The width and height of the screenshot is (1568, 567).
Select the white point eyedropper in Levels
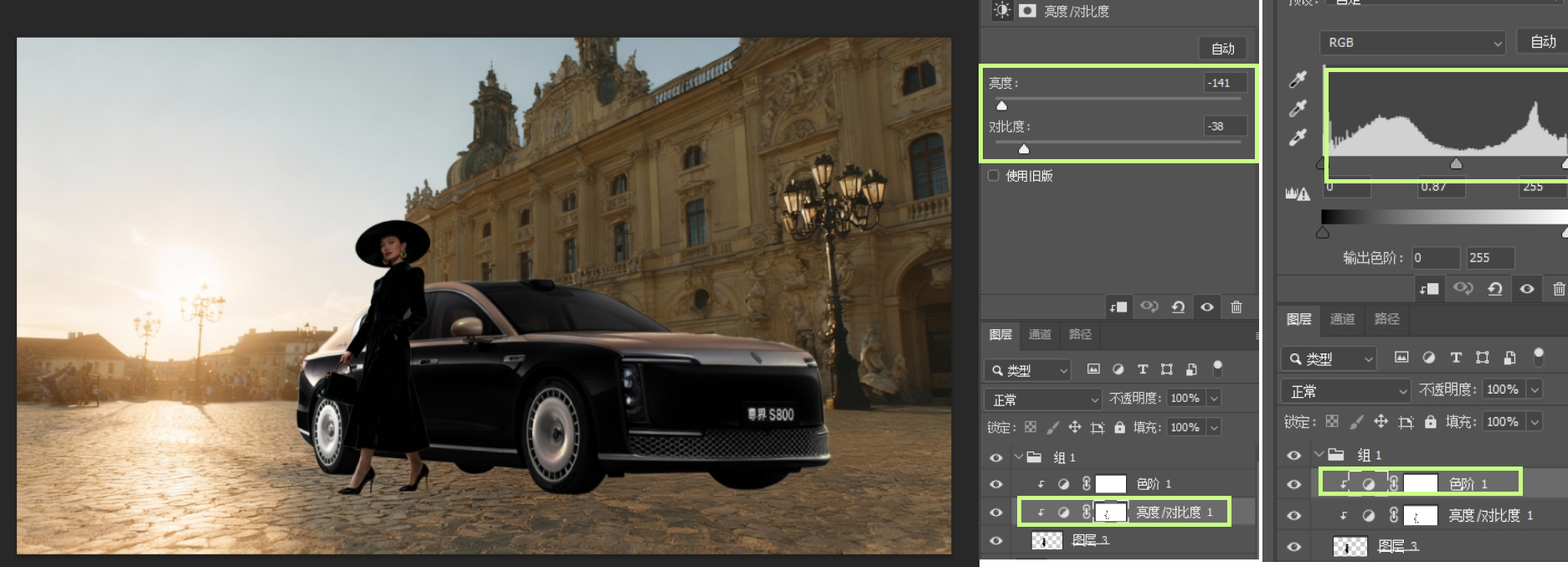pos(1298,137)
